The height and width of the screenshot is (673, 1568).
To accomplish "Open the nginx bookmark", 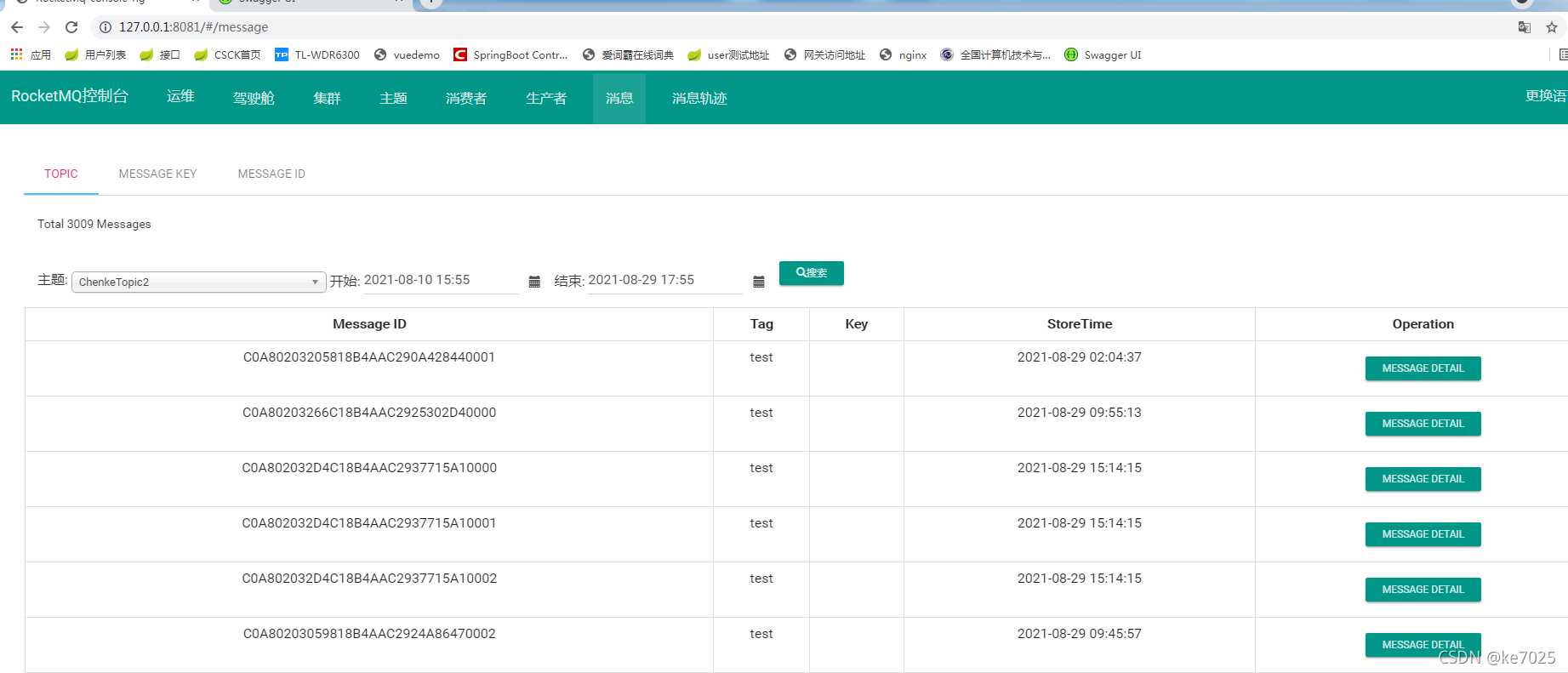I will pyautogui.click(x=903, y=54).
